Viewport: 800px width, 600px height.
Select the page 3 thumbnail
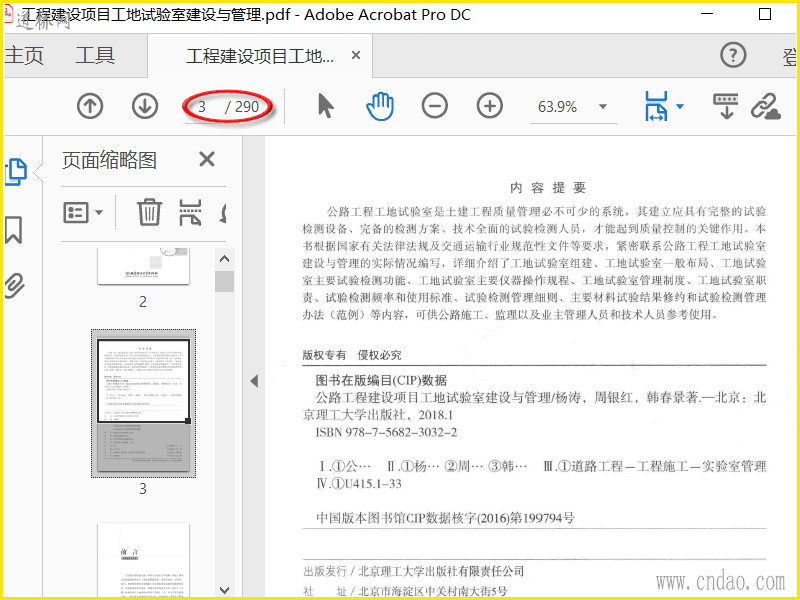click(x=143, y=404)
